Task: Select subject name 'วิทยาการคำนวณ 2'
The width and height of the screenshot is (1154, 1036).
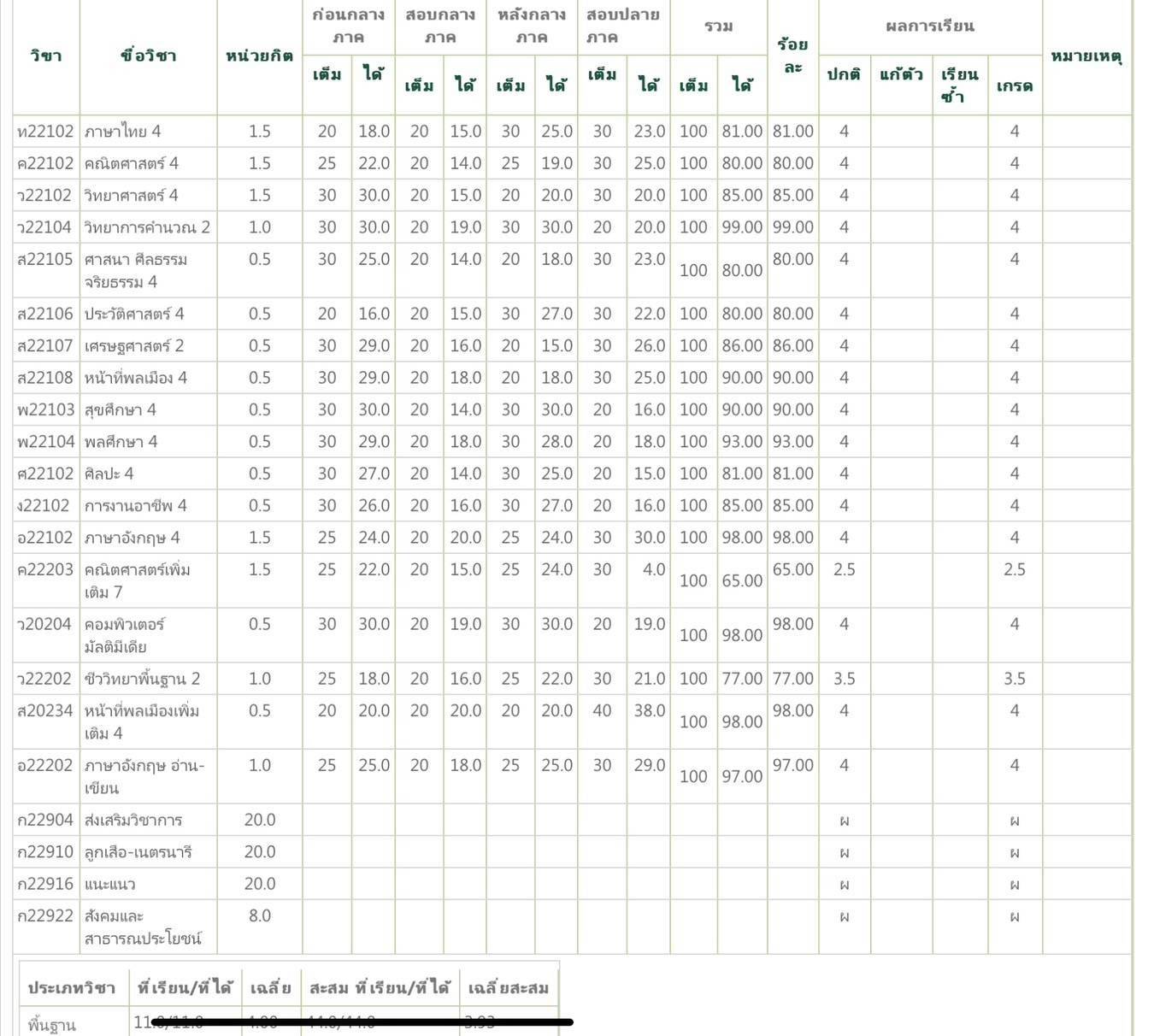Action: click(x=147, y=227)
